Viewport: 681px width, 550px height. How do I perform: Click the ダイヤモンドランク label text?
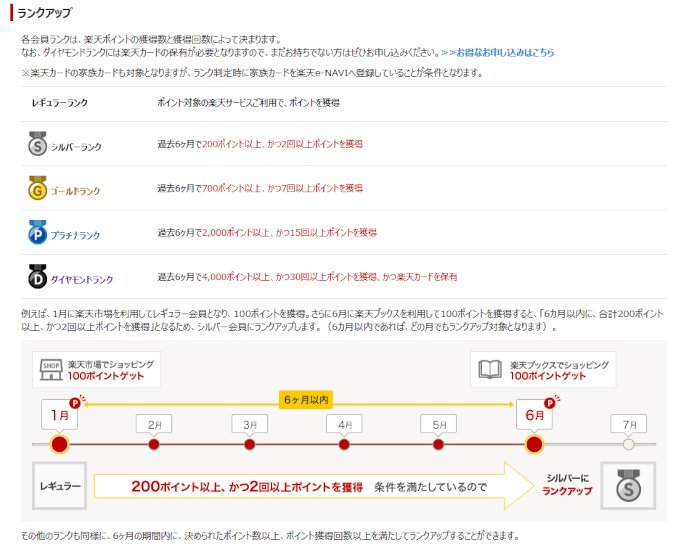pos(84,277)
